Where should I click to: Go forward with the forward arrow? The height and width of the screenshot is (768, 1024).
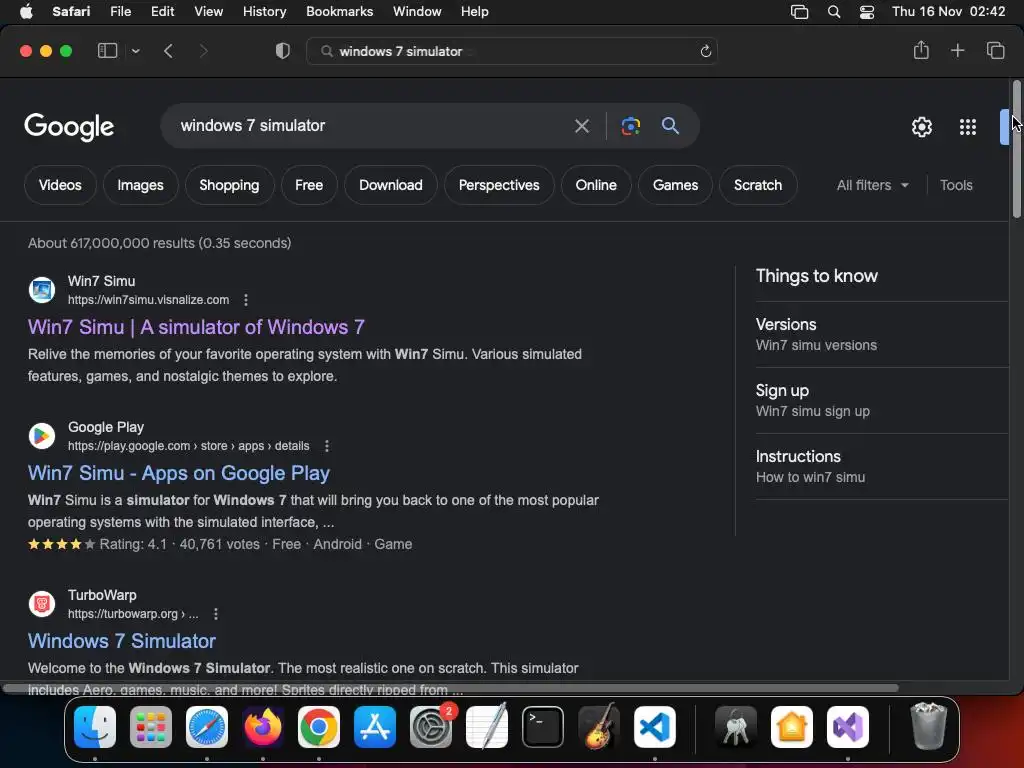(203, 51)
